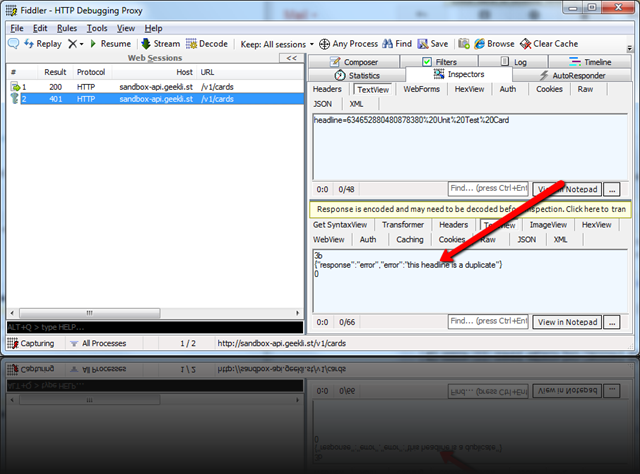This screenshot has width=640, height=474.
Task: Open the Remove sessions dropdown arrow
Action: pyautogui.click(x=82, y=44)
